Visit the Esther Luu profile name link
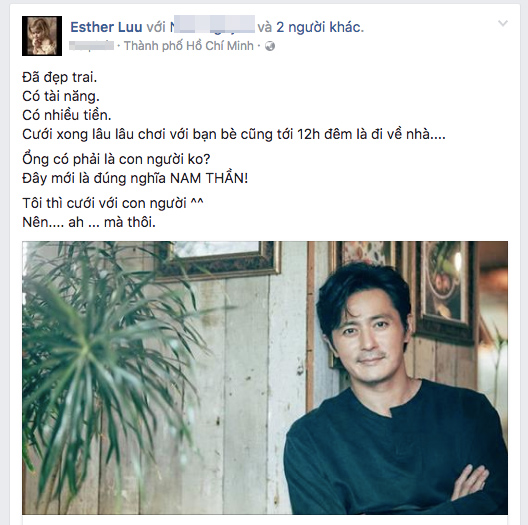 pyautogui.click(x=106, y=27)
